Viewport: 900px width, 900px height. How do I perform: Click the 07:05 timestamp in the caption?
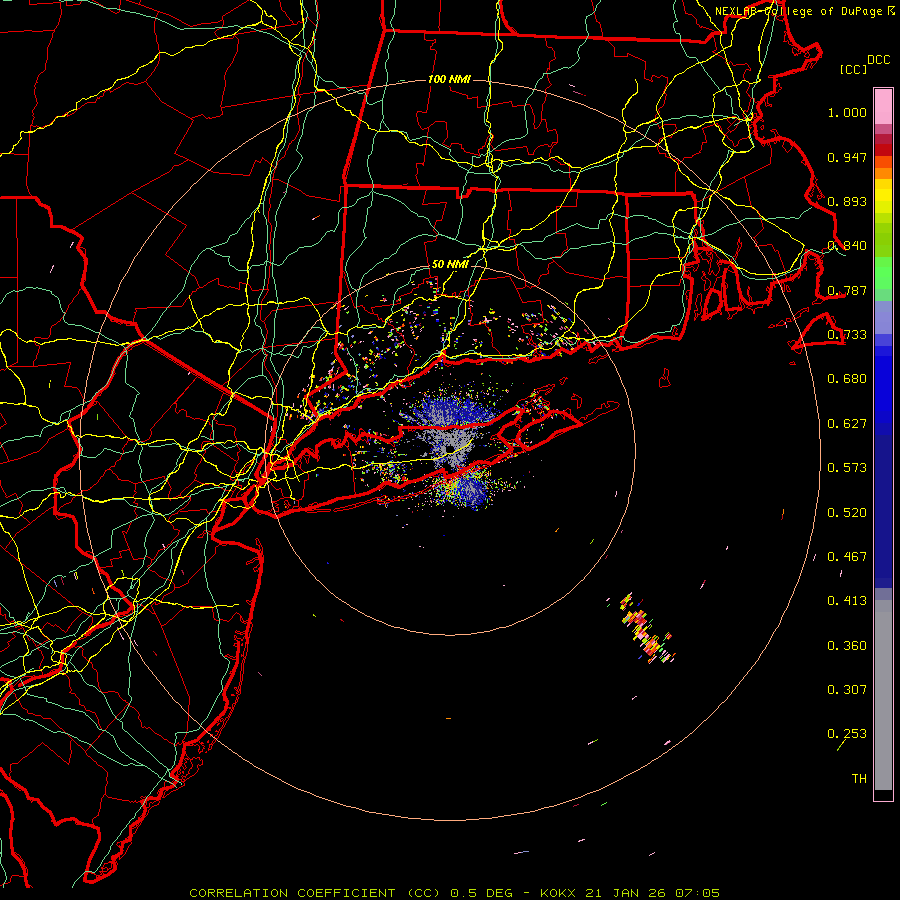click(x=697, y=893)
